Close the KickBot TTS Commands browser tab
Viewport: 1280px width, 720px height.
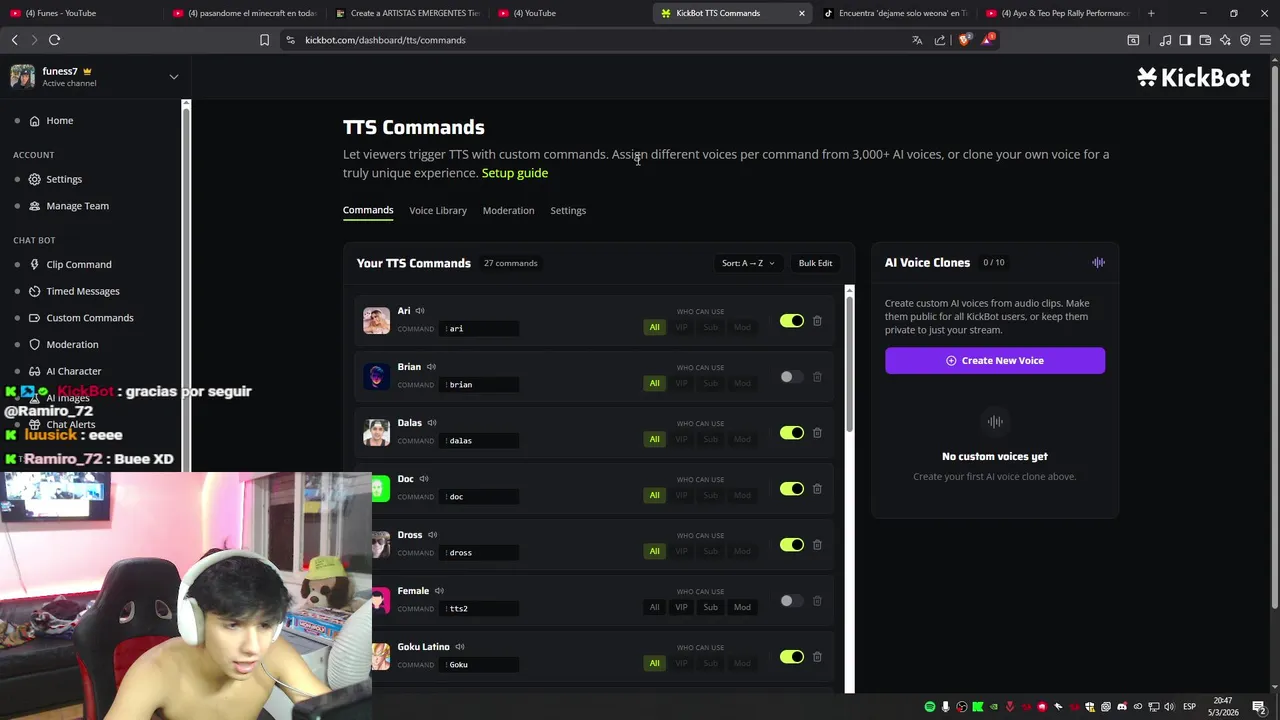(801, 13)
